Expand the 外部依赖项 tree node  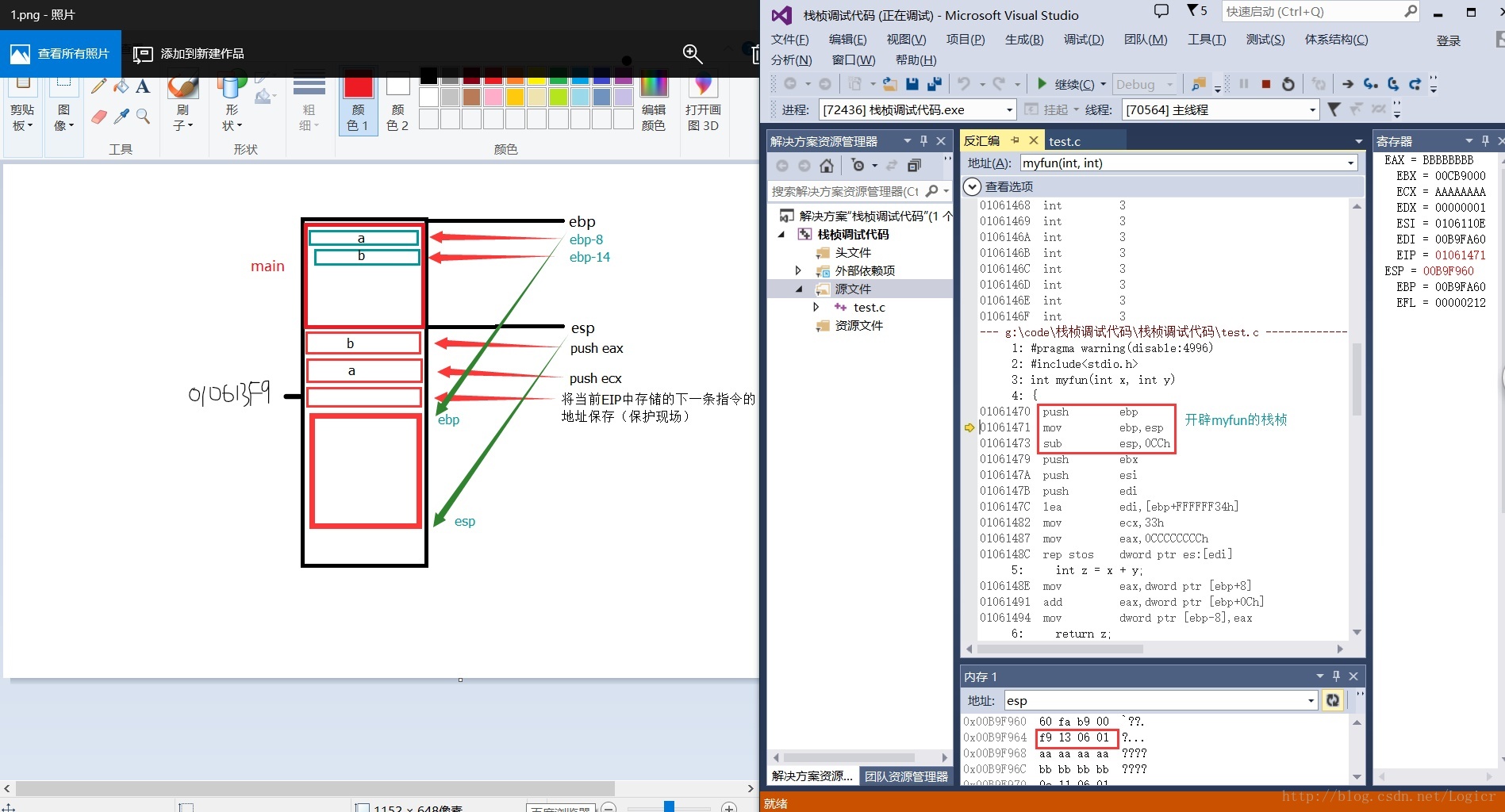(x=799, y=270)
